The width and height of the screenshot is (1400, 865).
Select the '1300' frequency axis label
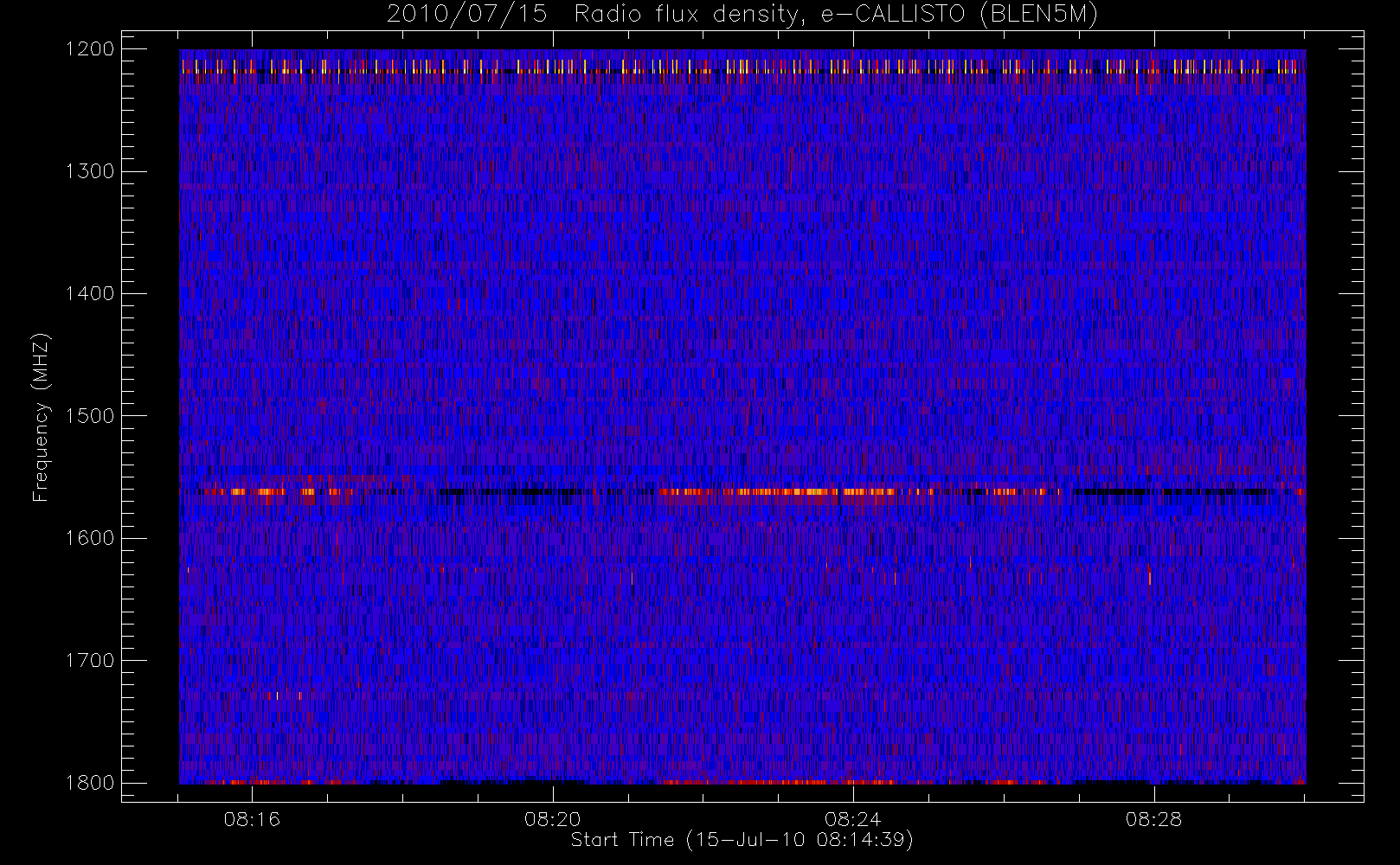90,171
